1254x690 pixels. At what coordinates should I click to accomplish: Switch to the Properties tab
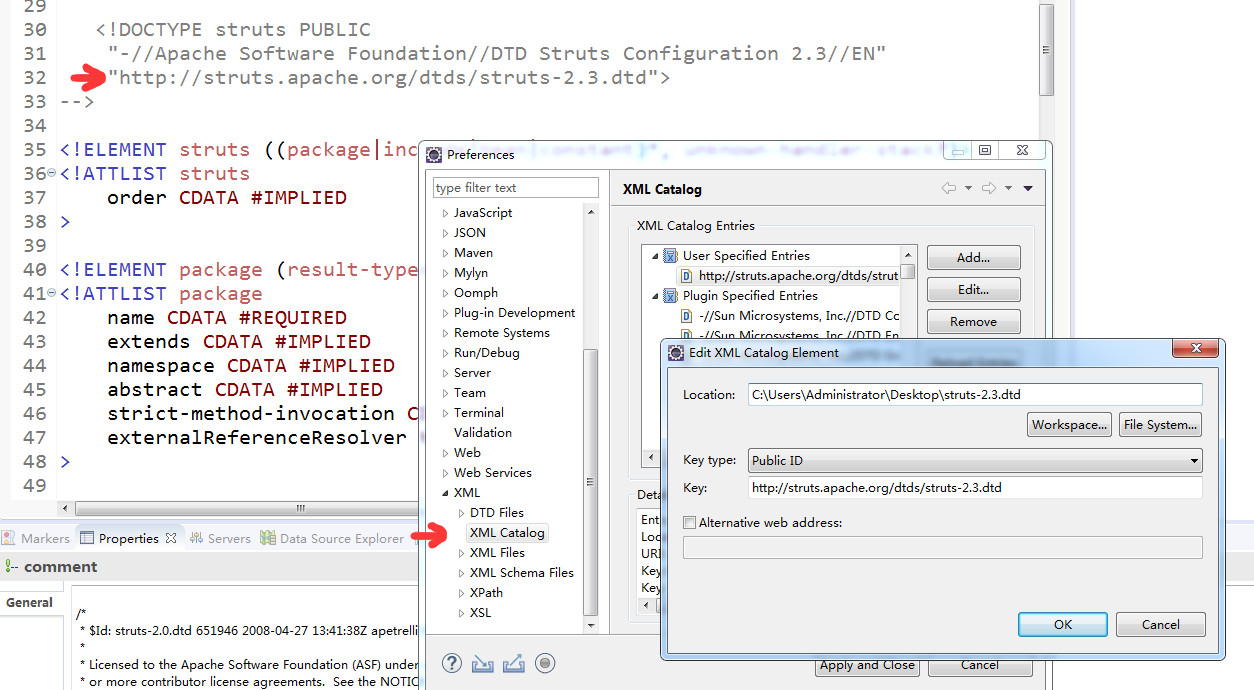pos(128,538)
